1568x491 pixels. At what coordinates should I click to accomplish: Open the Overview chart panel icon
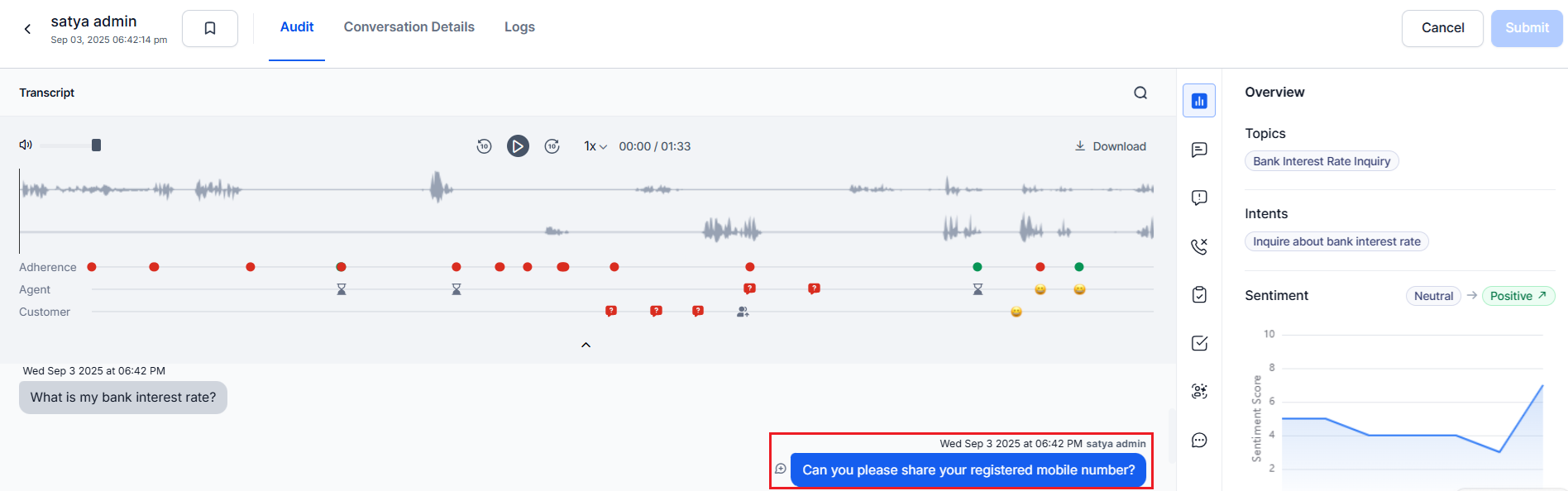[x=1198, y=101]
